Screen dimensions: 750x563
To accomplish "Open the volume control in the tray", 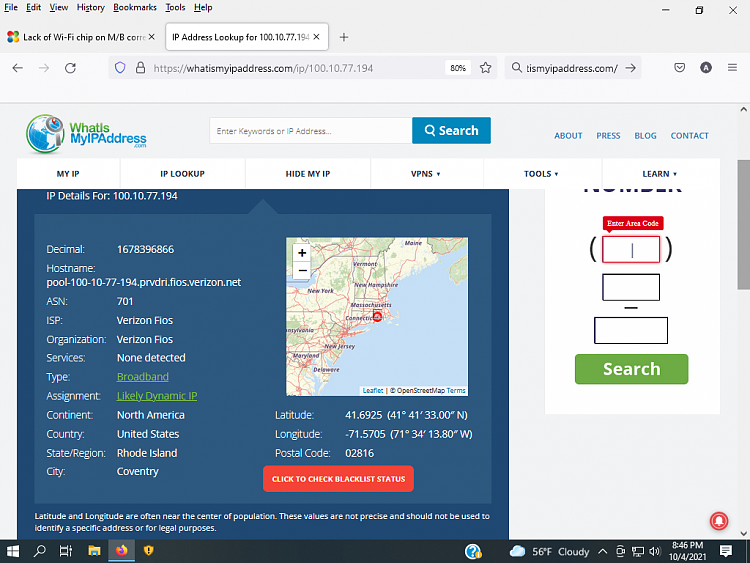I will pyautogui.click(x=655, y=552).
